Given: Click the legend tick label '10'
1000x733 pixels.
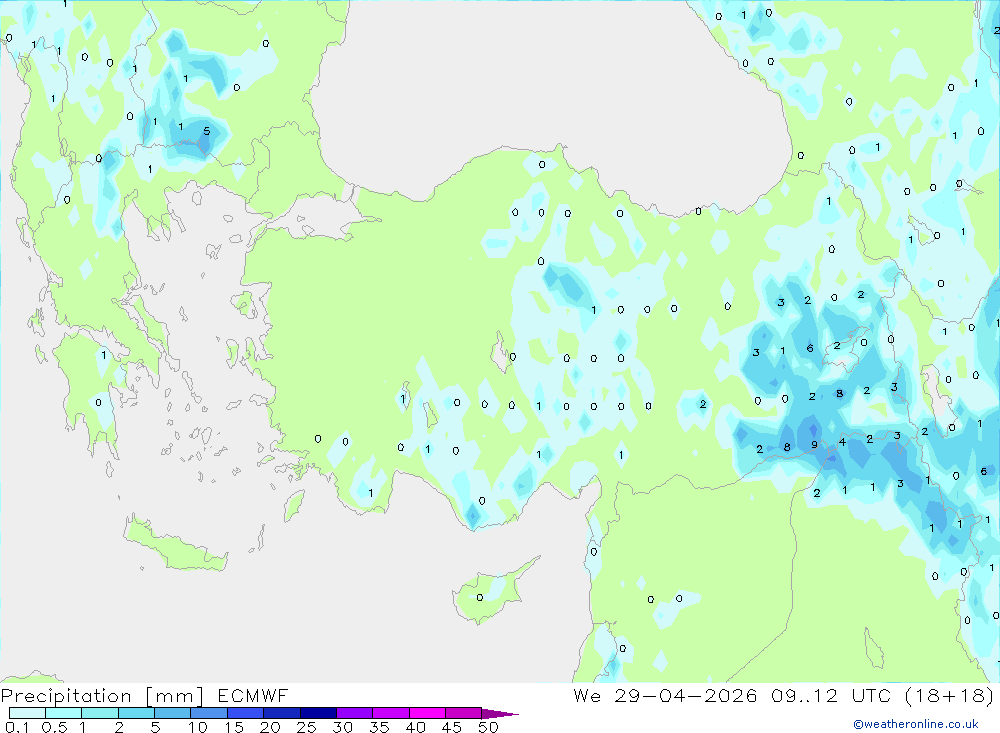Looking at the screenshot, I should 198,727.
